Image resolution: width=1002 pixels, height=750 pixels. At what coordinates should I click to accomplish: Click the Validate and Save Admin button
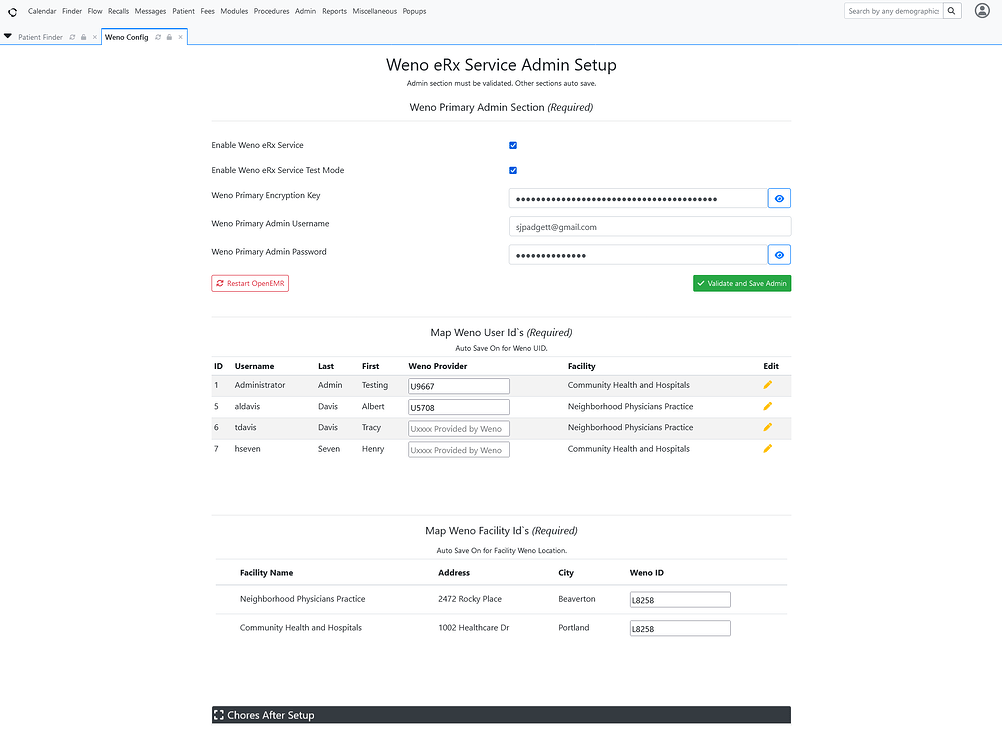tap(741, 283)
